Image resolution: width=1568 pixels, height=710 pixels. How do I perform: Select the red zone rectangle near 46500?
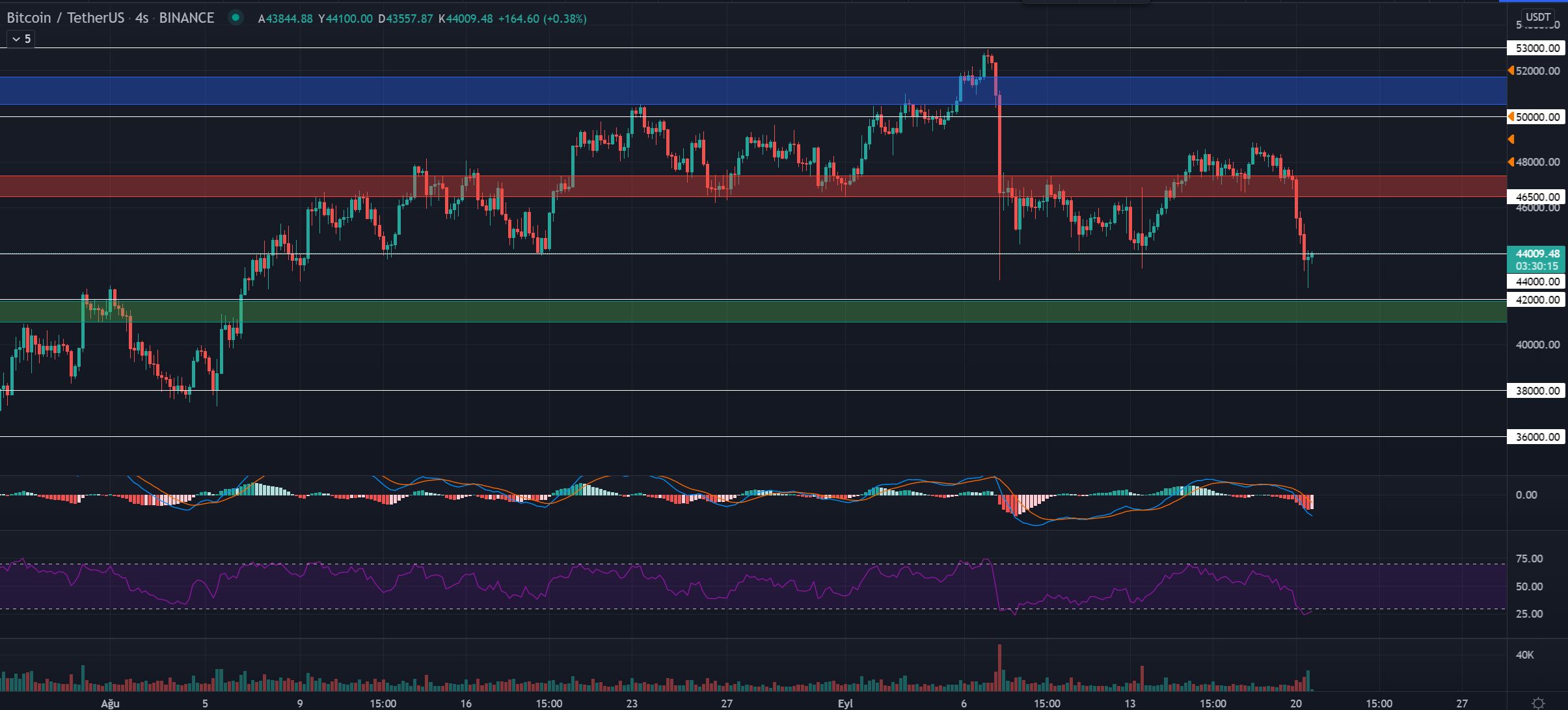click(x=260, y=186)
